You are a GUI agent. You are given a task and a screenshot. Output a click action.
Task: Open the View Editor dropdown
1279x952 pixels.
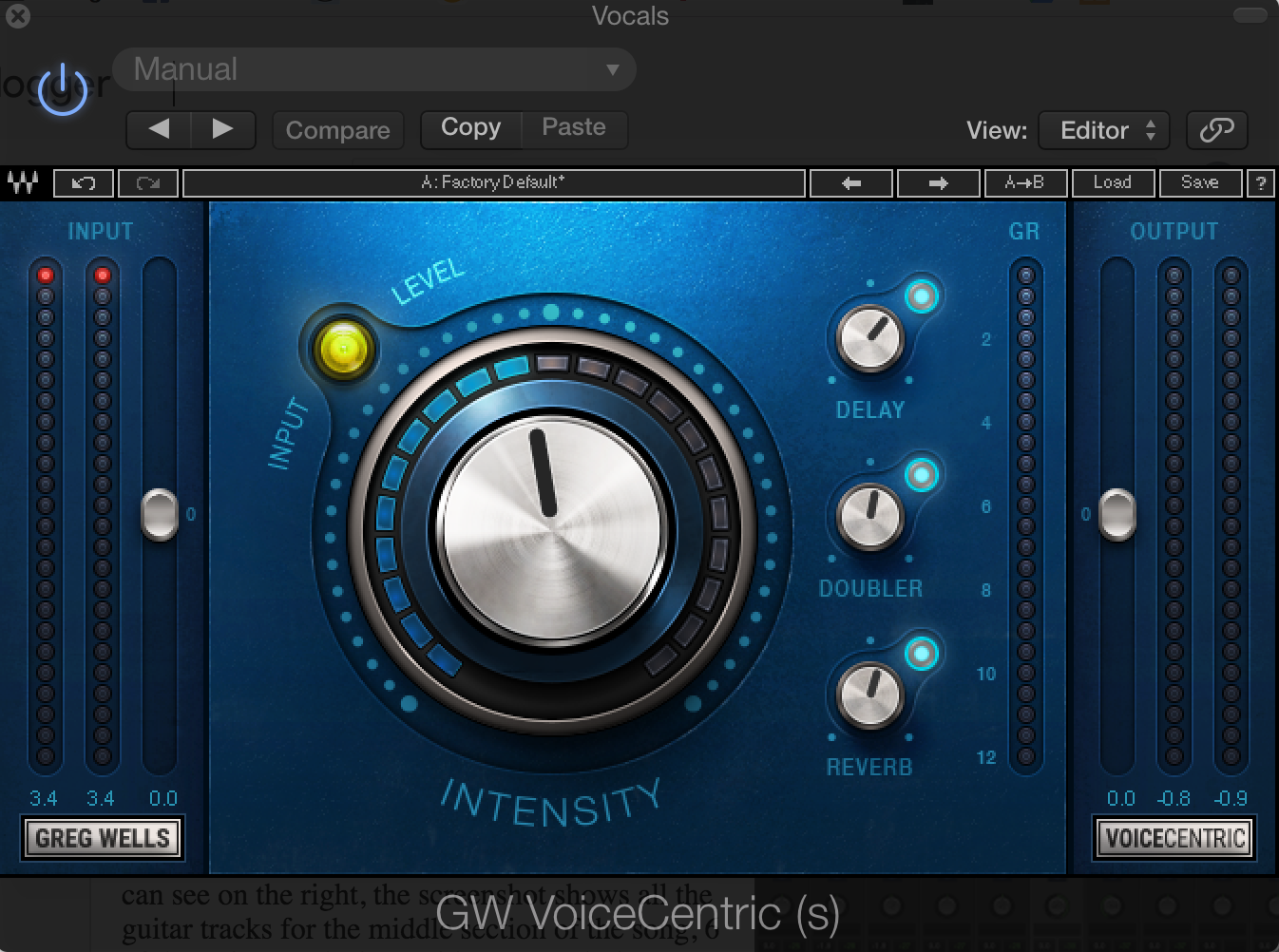1103,130
